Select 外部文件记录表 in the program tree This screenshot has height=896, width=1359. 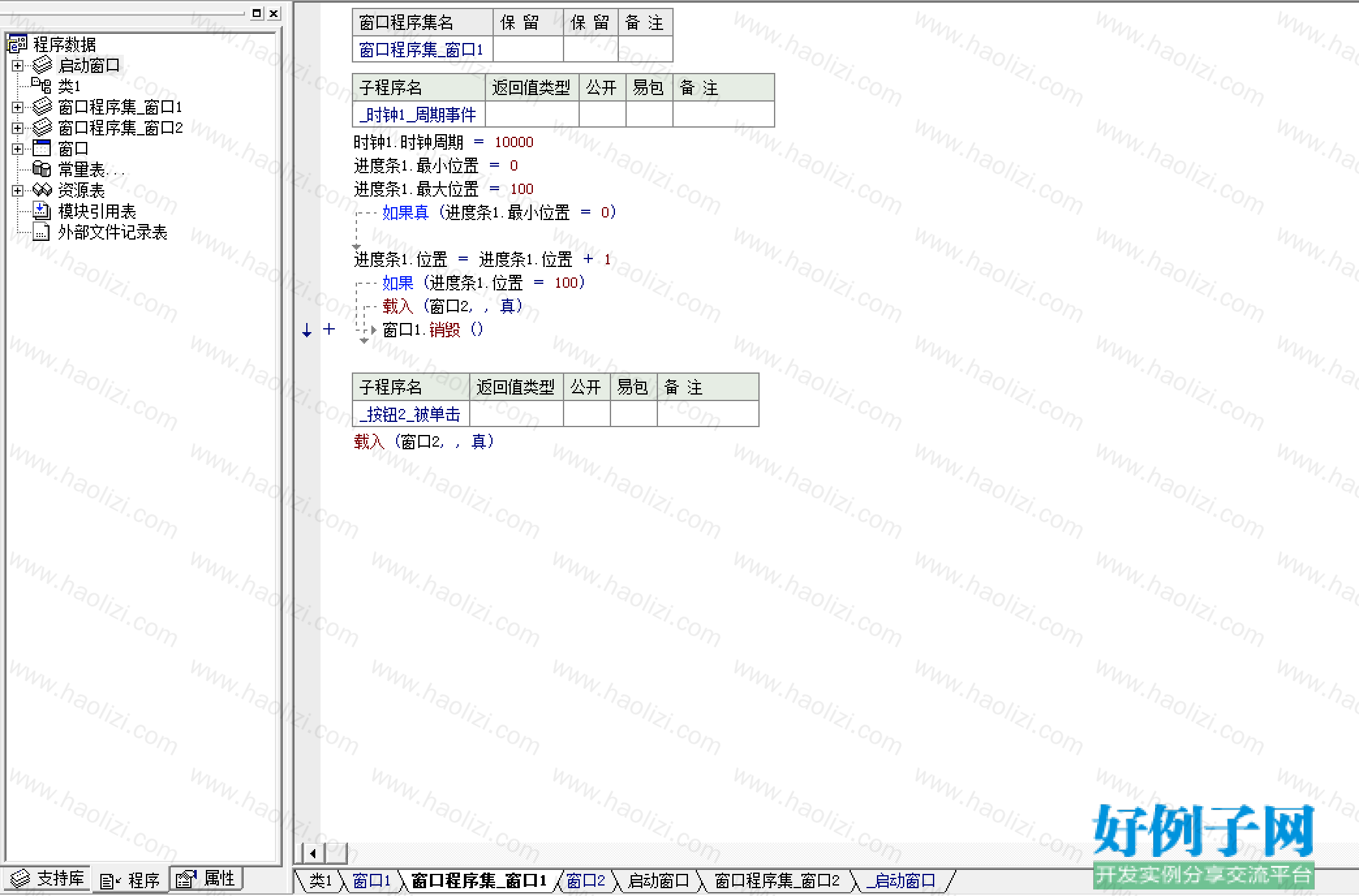[113, 232]
